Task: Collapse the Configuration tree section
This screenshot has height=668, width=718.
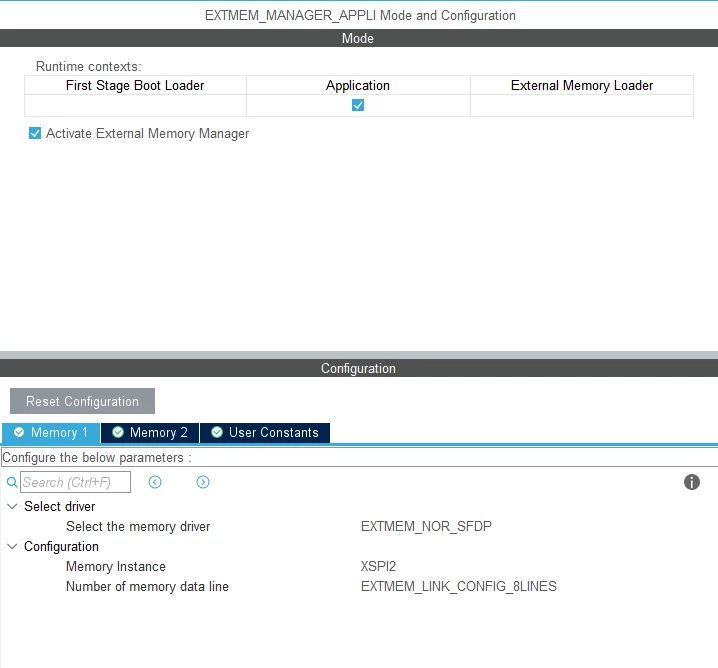Action: point(12,546)
